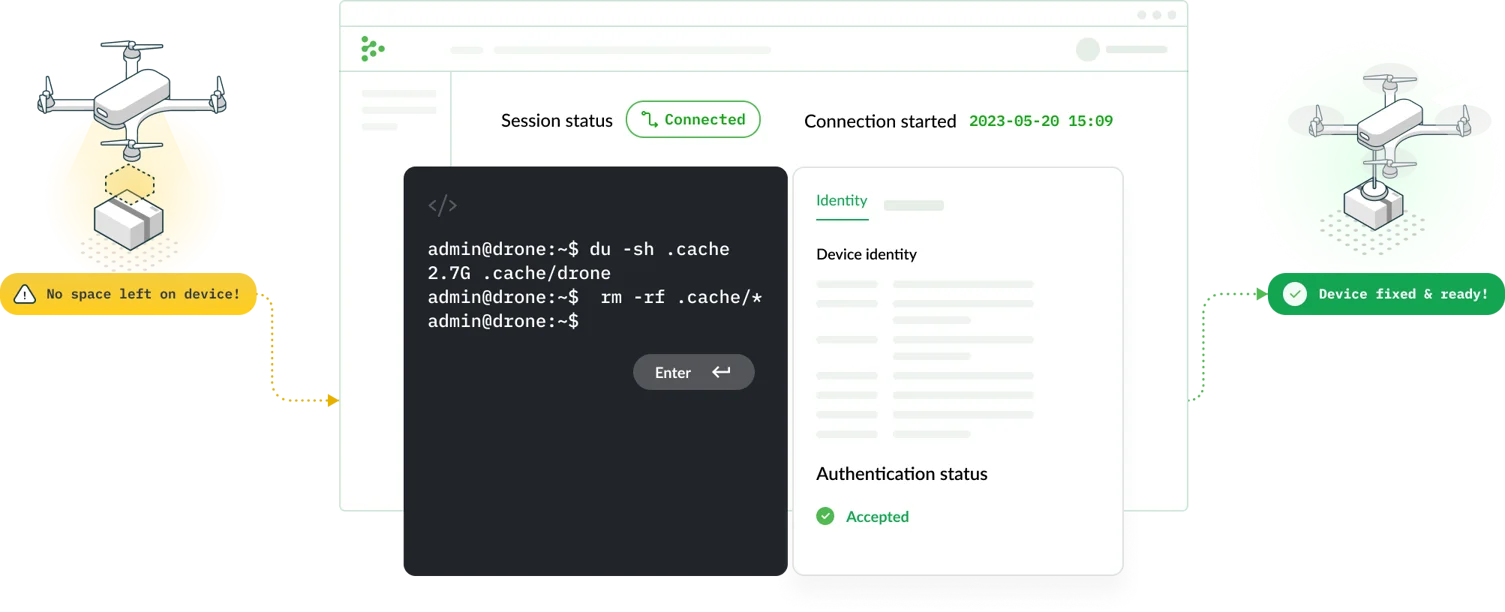Click the 'rm -rf .cache/*' terminal command line
1505x612 pixels.
(x=596, y=297)
